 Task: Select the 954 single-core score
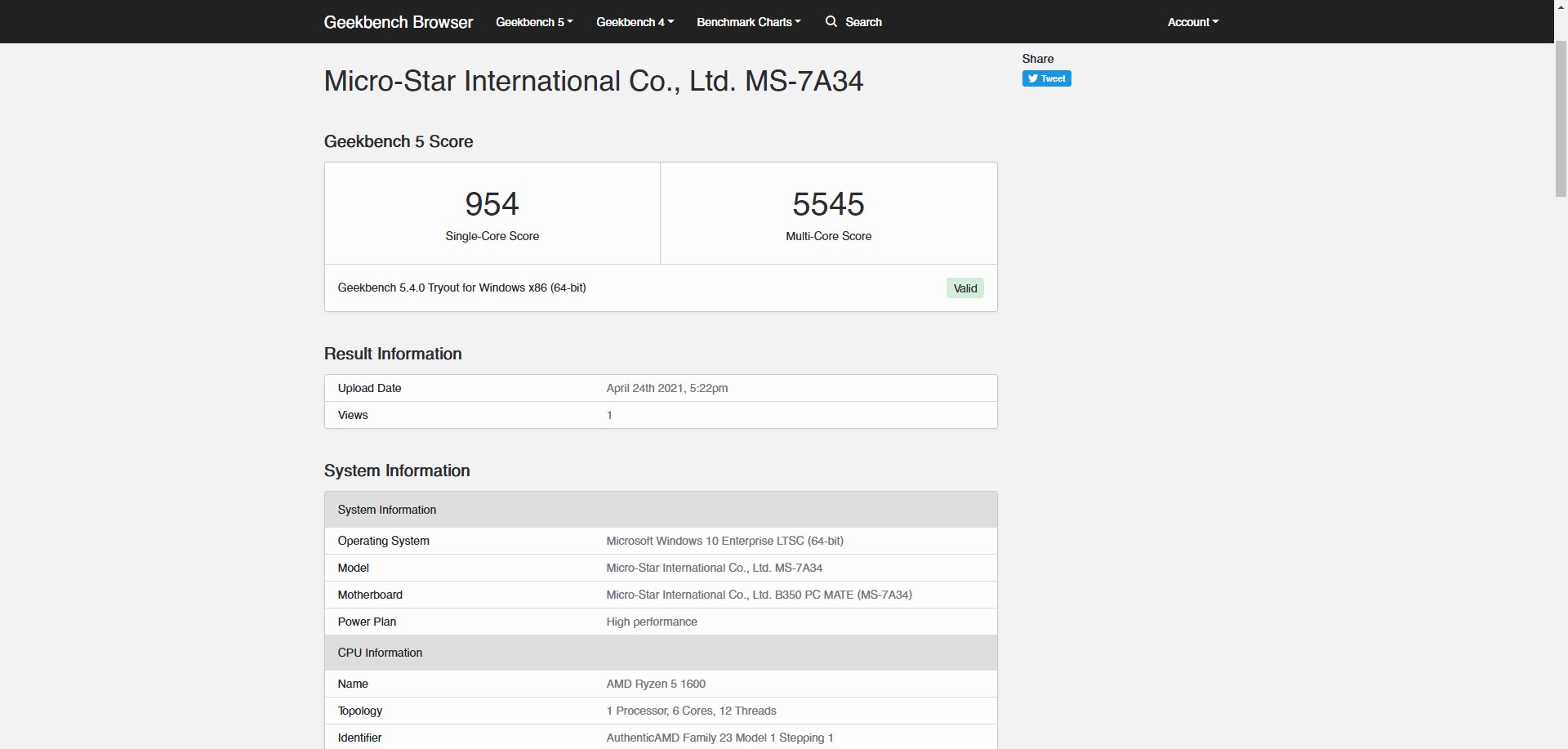click(492, 204)
